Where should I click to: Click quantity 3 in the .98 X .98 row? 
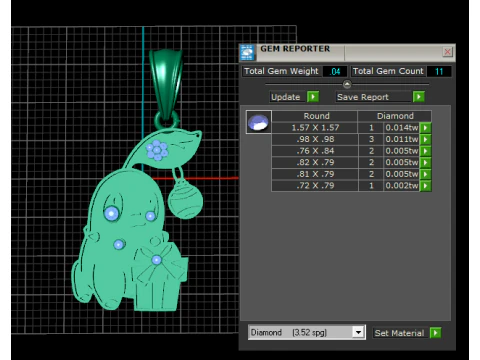371,139
